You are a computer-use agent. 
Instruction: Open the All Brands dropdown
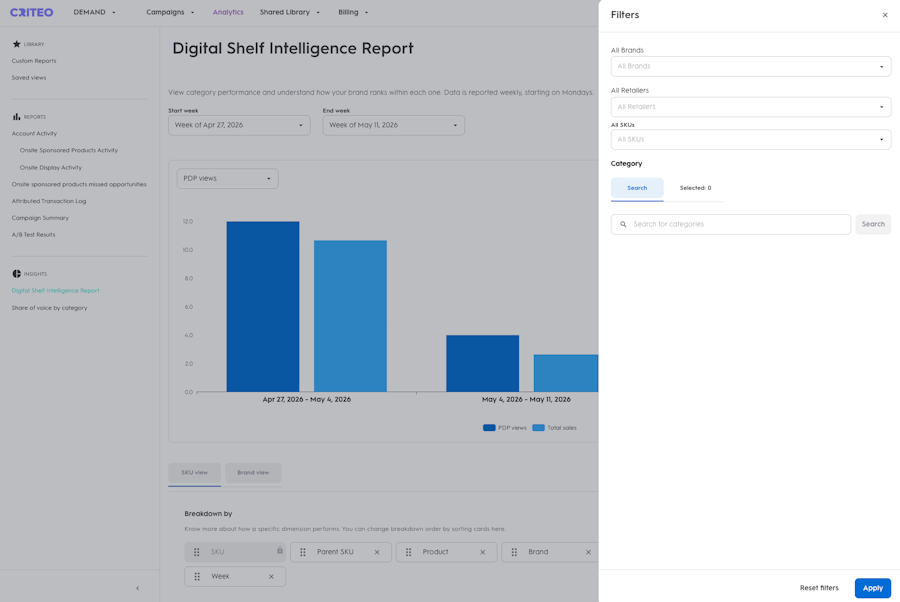point(751,67)
